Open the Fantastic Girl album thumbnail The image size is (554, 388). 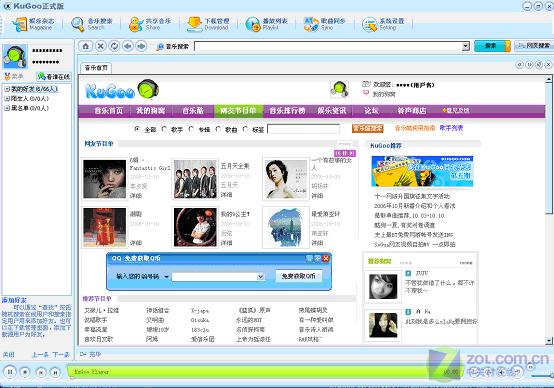(x=104, y=179)
